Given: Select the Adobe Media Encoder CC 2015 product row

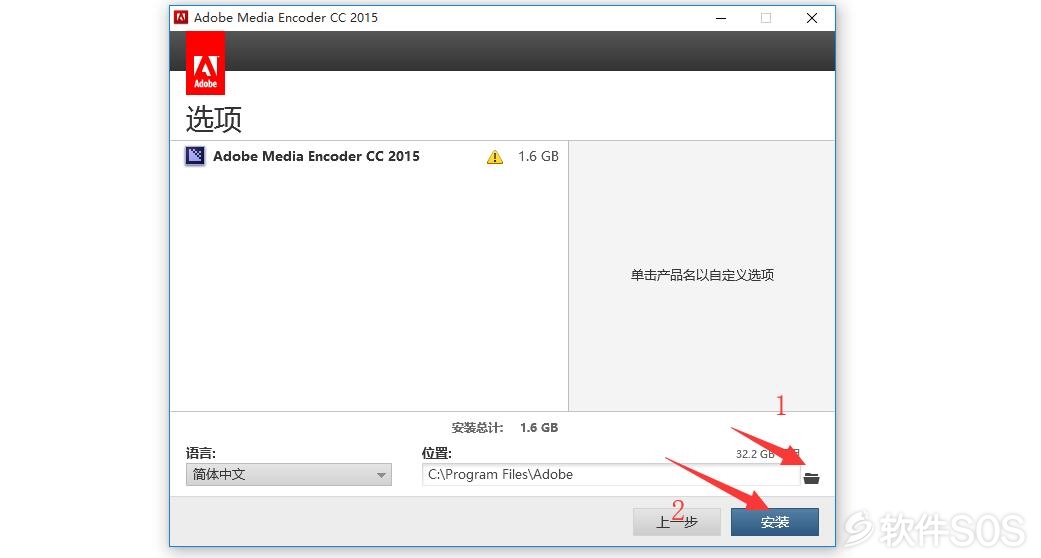Looking at the screenshot, I should 369,156.
